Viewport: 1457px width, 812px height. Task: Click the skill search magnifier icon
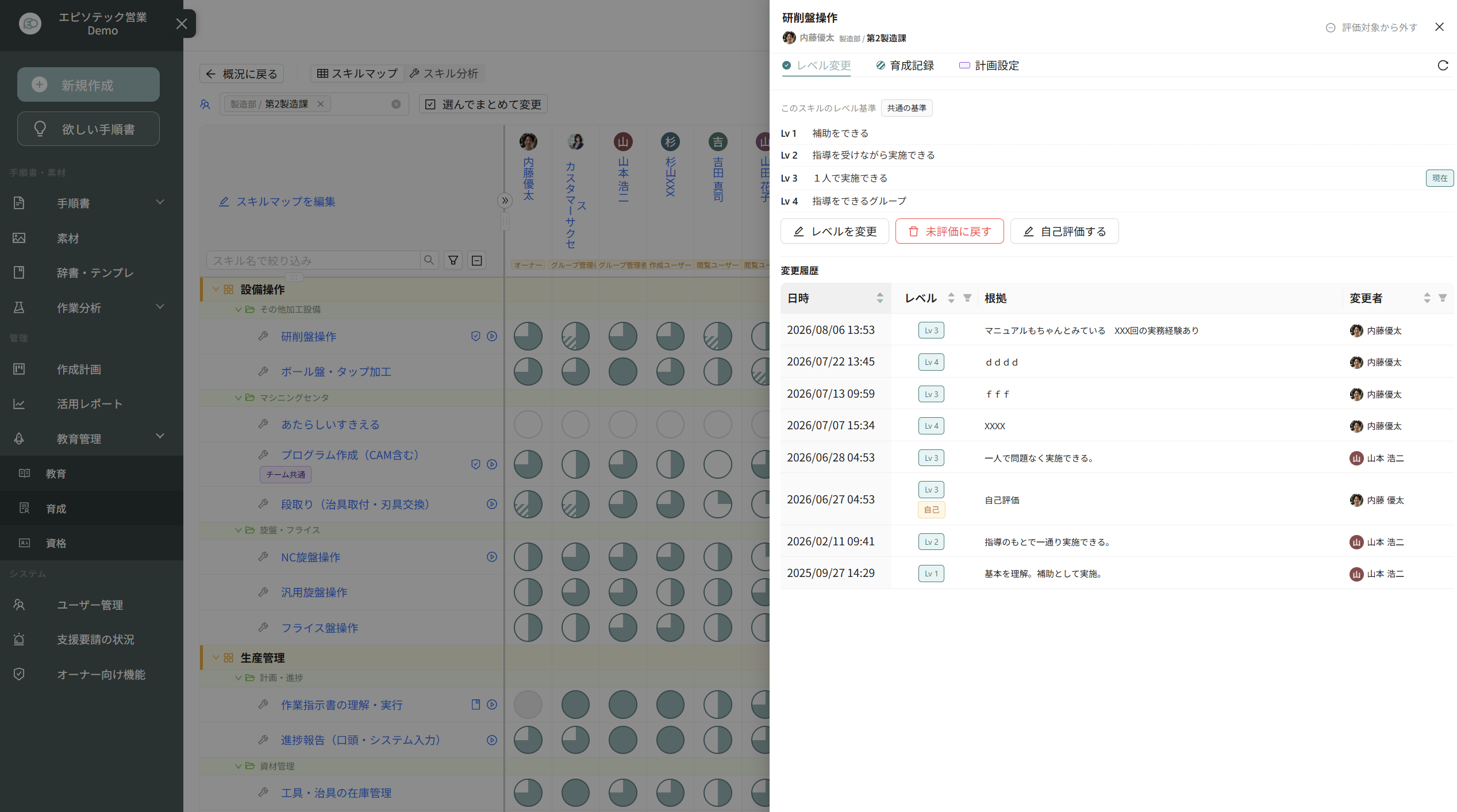coord(429,260)
